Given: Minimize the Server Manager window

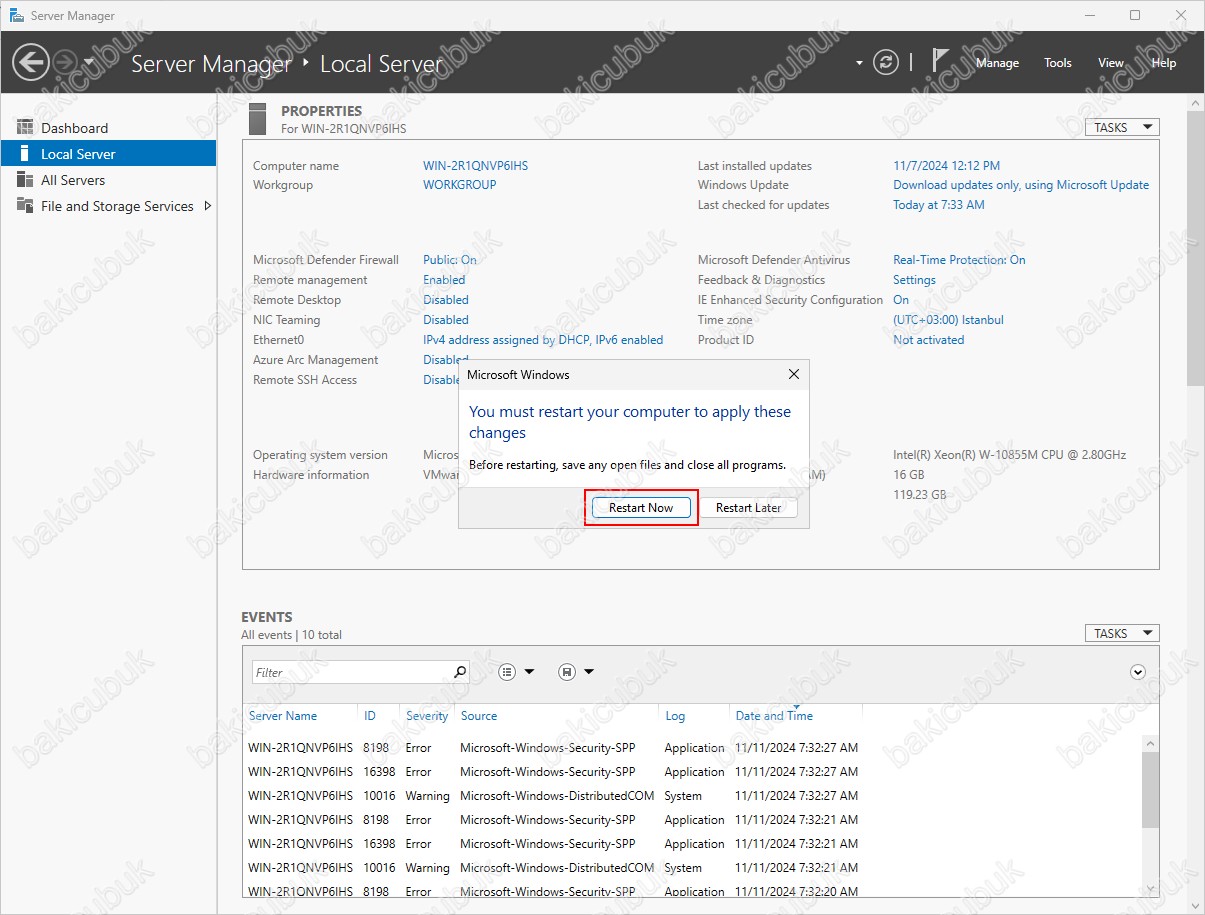Looking at the screenshot, I should (x=1088, y=15).
